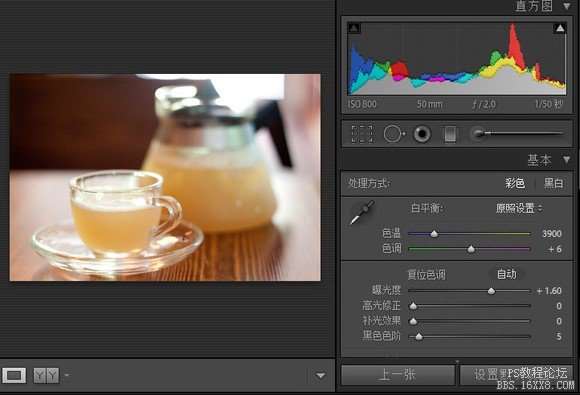Viewport: 580px width, 395px height.
Task: Click the 自动 auto tone button
Action: [x=506, y=274]
